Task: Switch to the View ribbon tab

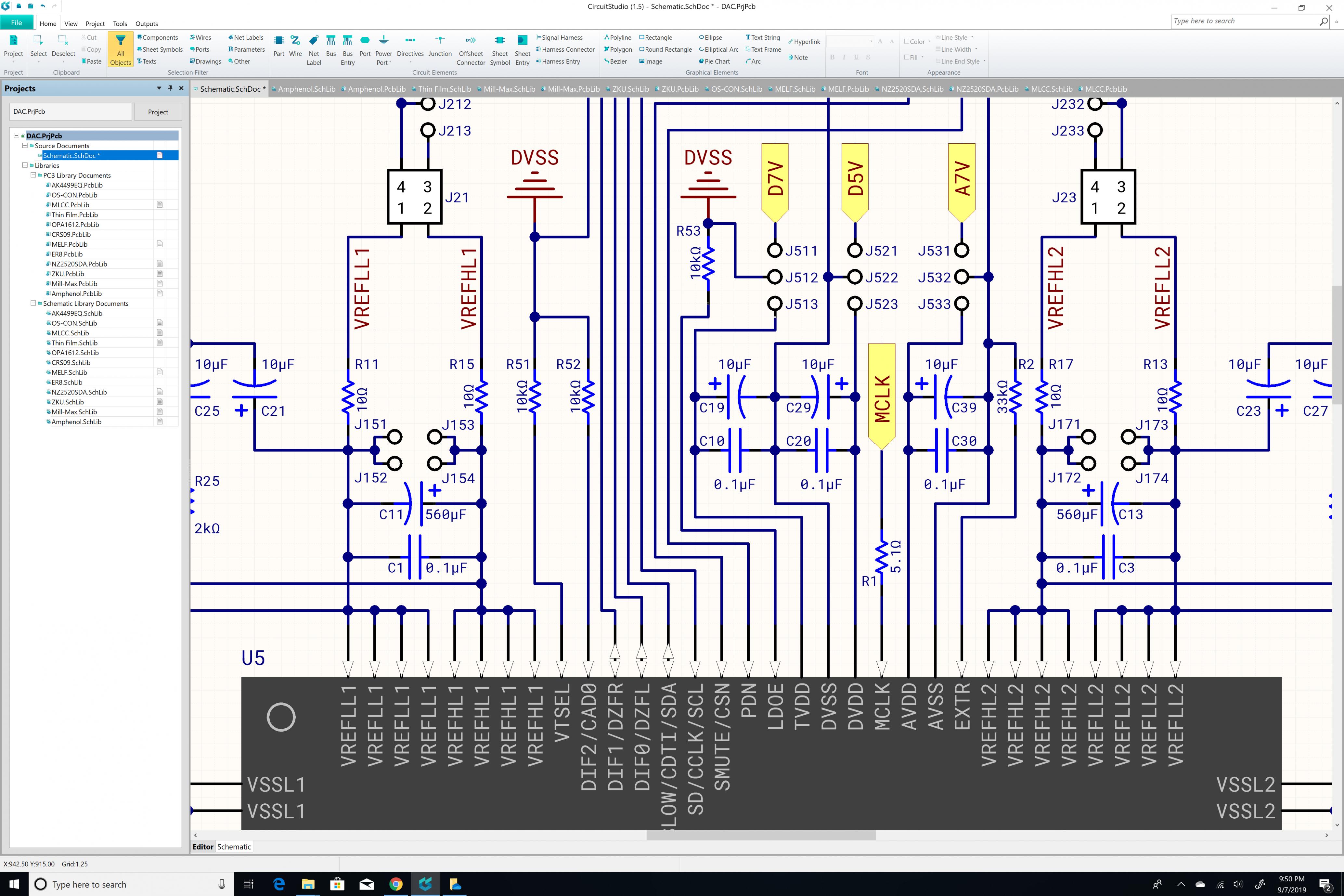Action: 71,24
